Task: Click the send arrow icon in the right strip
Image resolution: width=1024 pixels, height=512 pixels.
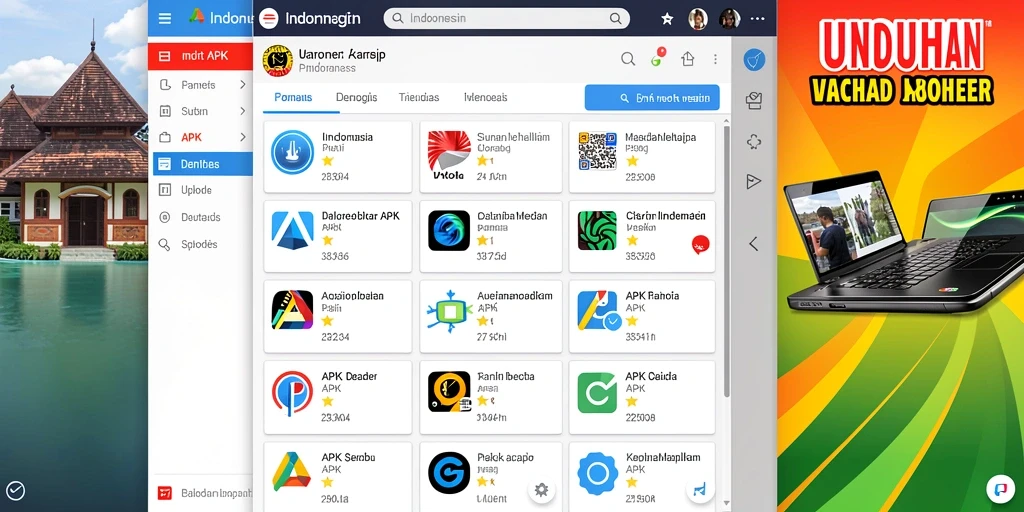Action: 754,182
